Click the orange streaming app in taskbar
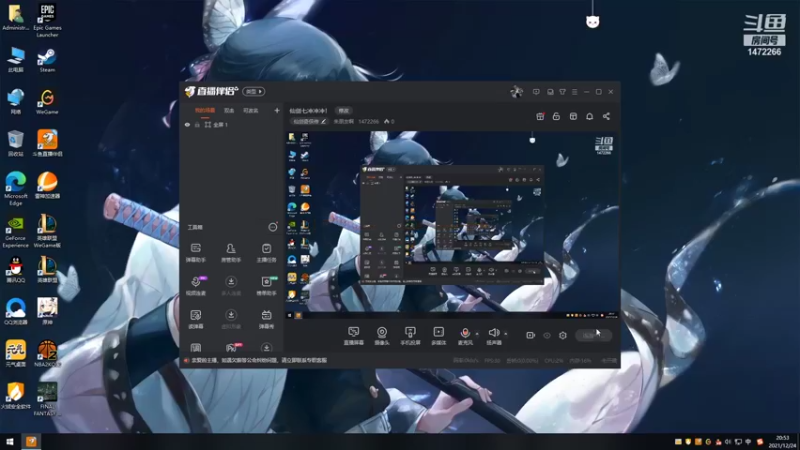The height and width of the screenshot is (450, 800). click(31, 442)
